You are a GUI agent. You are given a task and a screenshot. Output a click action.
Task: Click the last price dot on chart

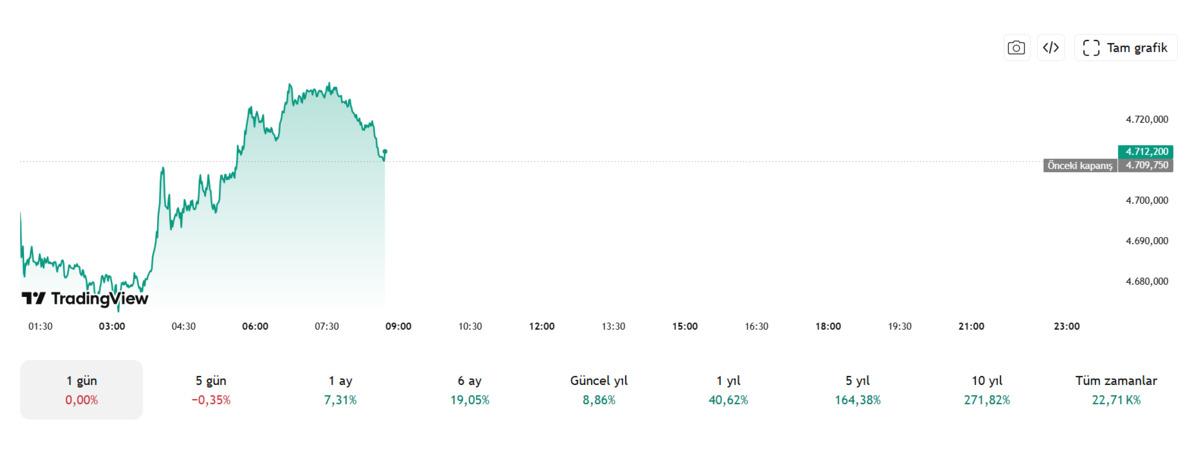click(385, 152)
